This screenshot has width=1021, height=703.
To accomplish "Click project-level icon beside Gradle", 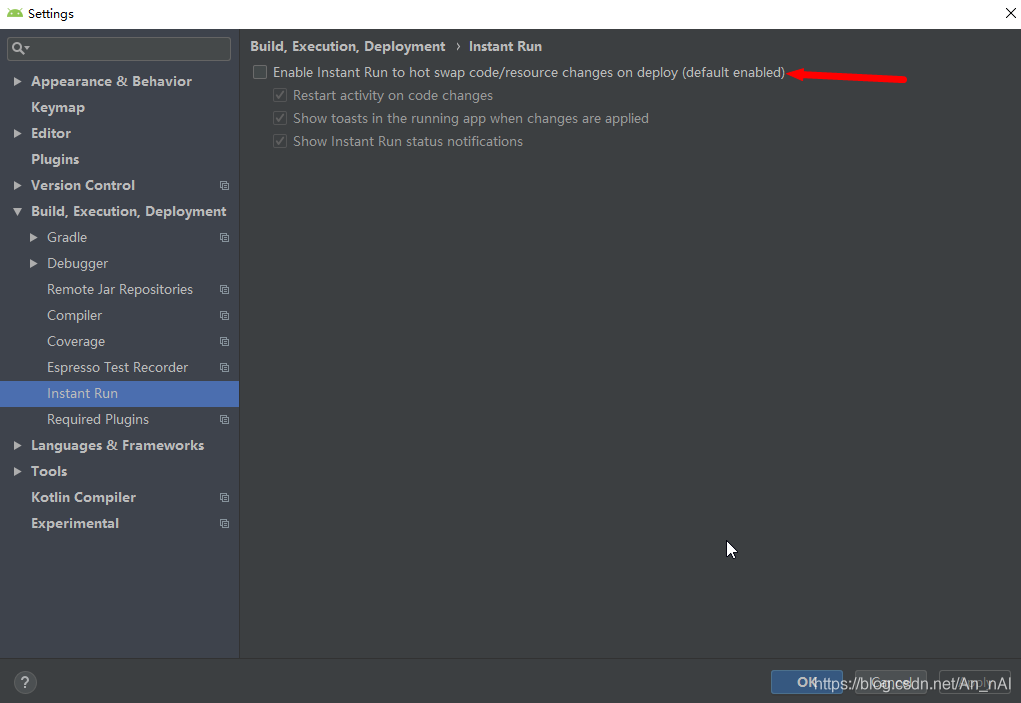I will (x=225, y=238).
